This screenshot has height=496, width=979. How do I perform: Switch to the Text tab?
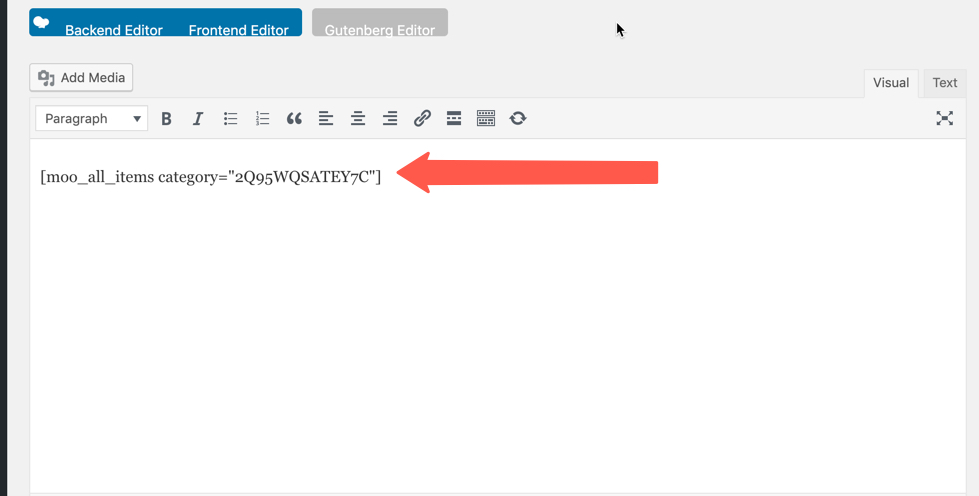[x=945, y=83]
